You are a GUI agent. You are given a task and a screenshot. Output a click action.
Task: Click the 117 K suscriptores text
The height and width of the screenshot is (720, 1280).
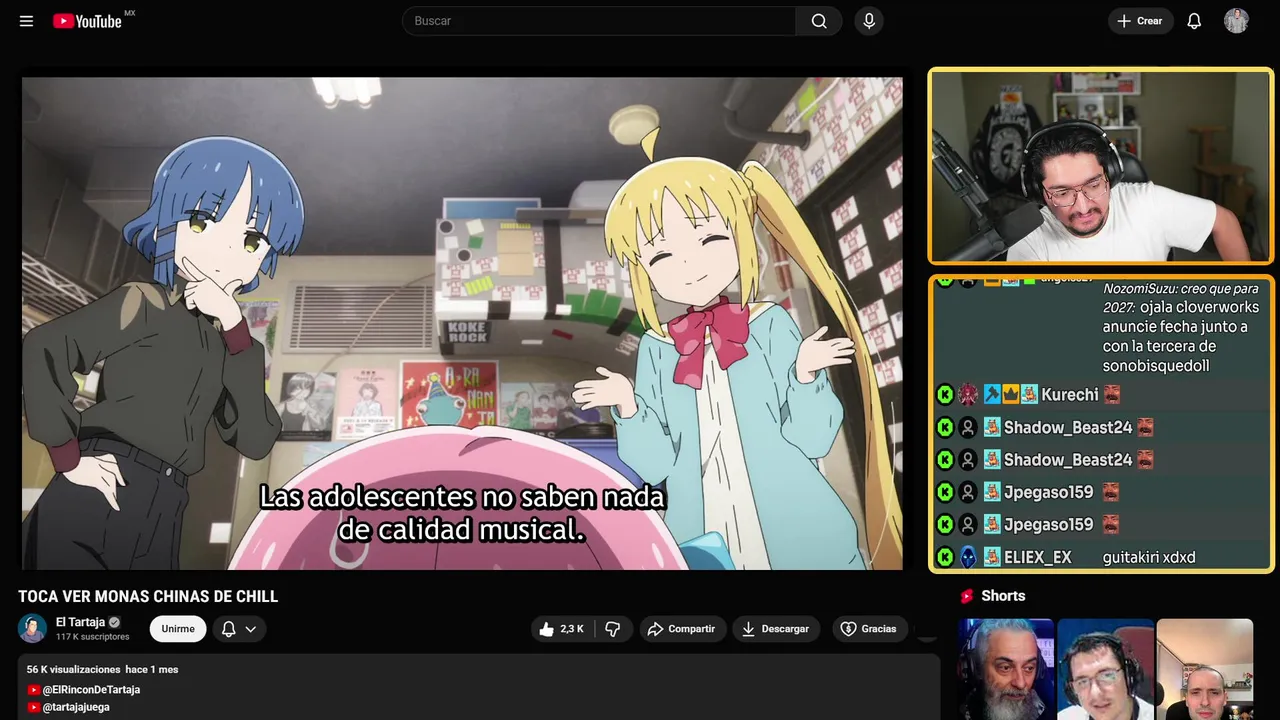click(x=93, y=637)
